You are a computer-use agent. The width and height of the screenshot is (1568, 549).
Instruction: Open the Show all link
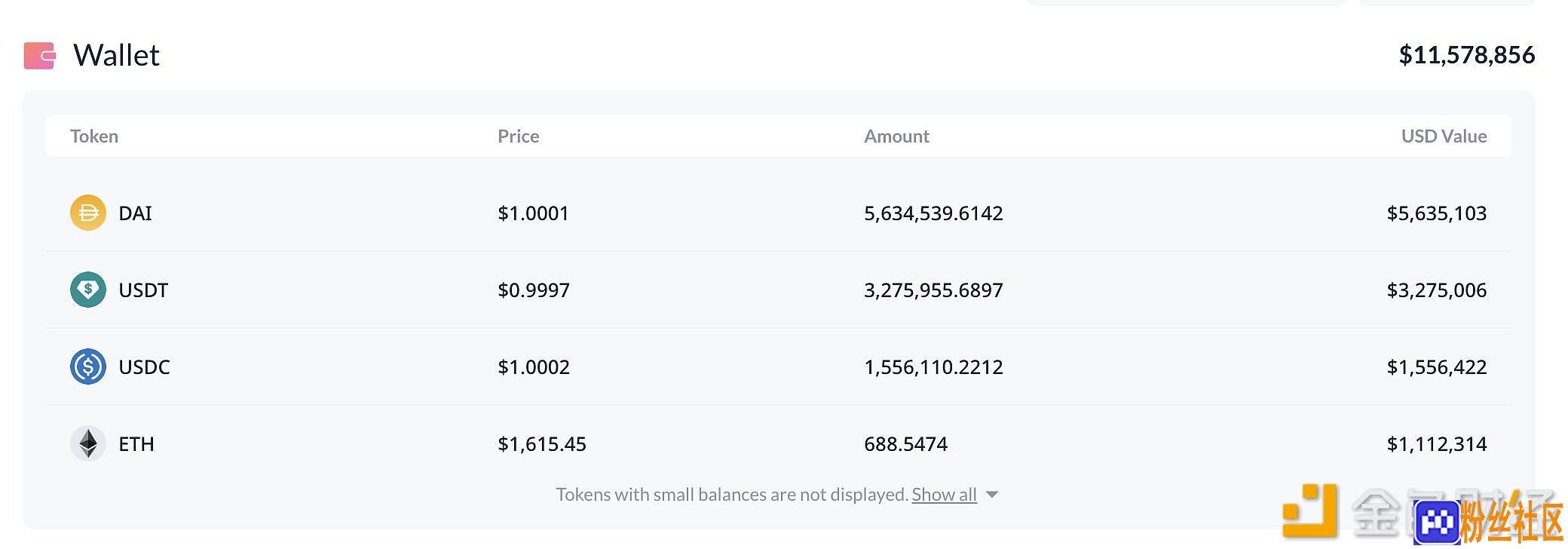click(x=944, y=495)
